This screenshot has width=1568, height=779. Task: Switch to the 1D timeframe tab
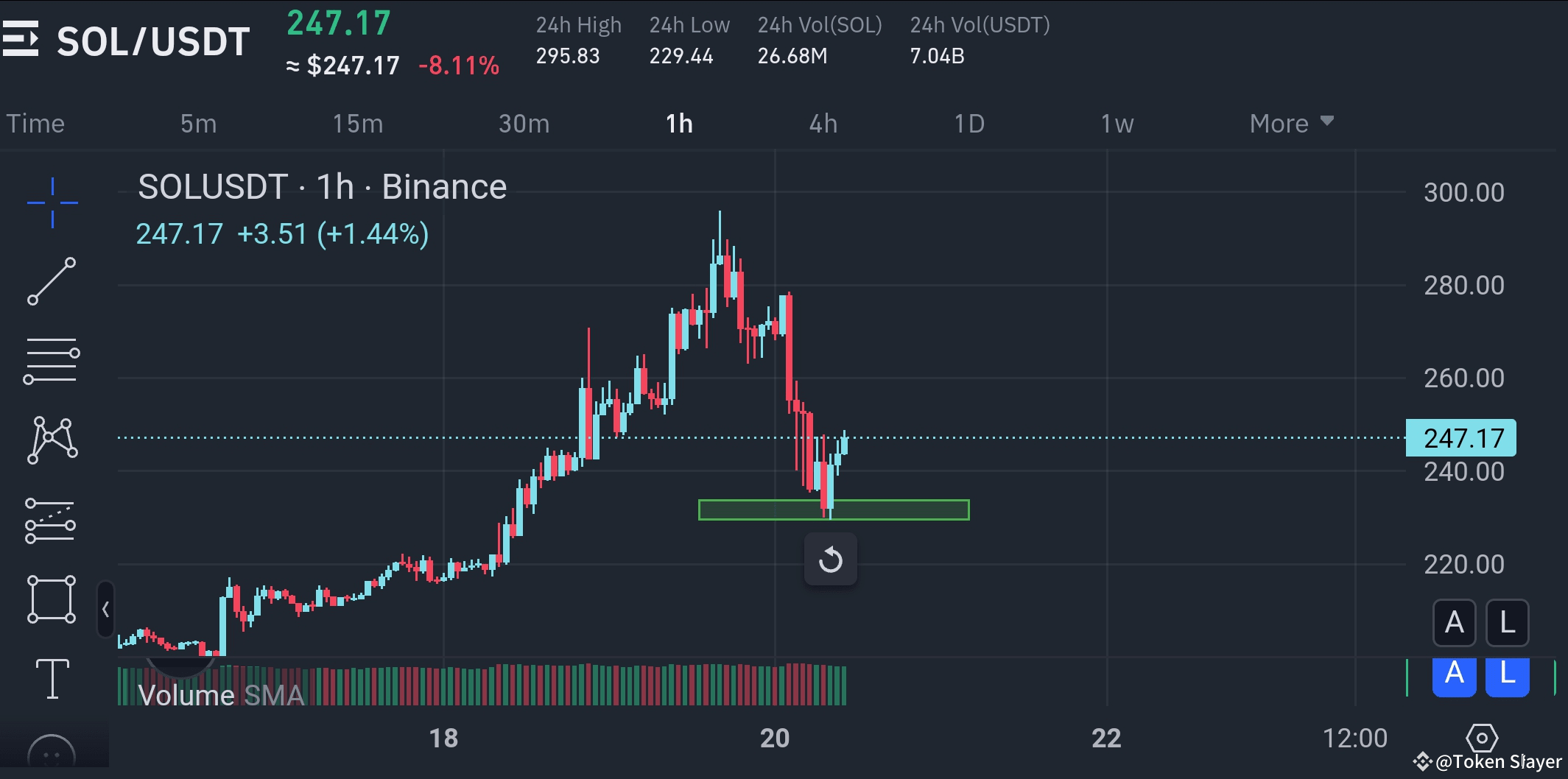(x=970, y=123)
